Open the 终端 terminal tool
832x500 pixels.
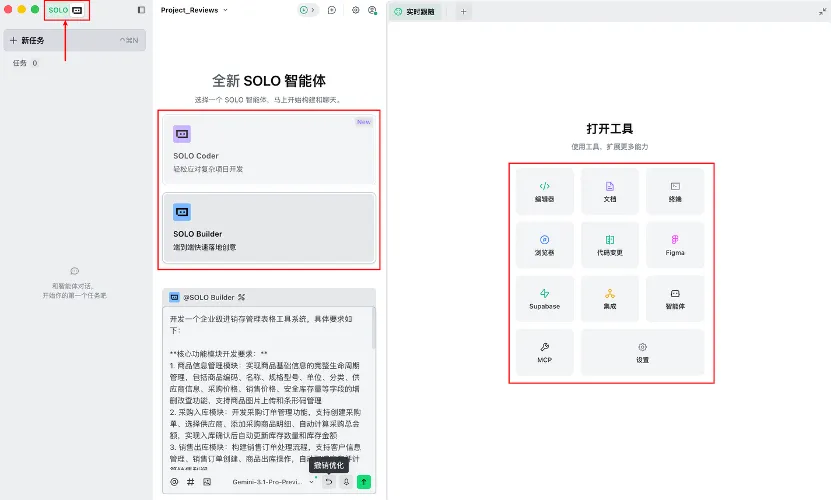(x=675, y=192)
